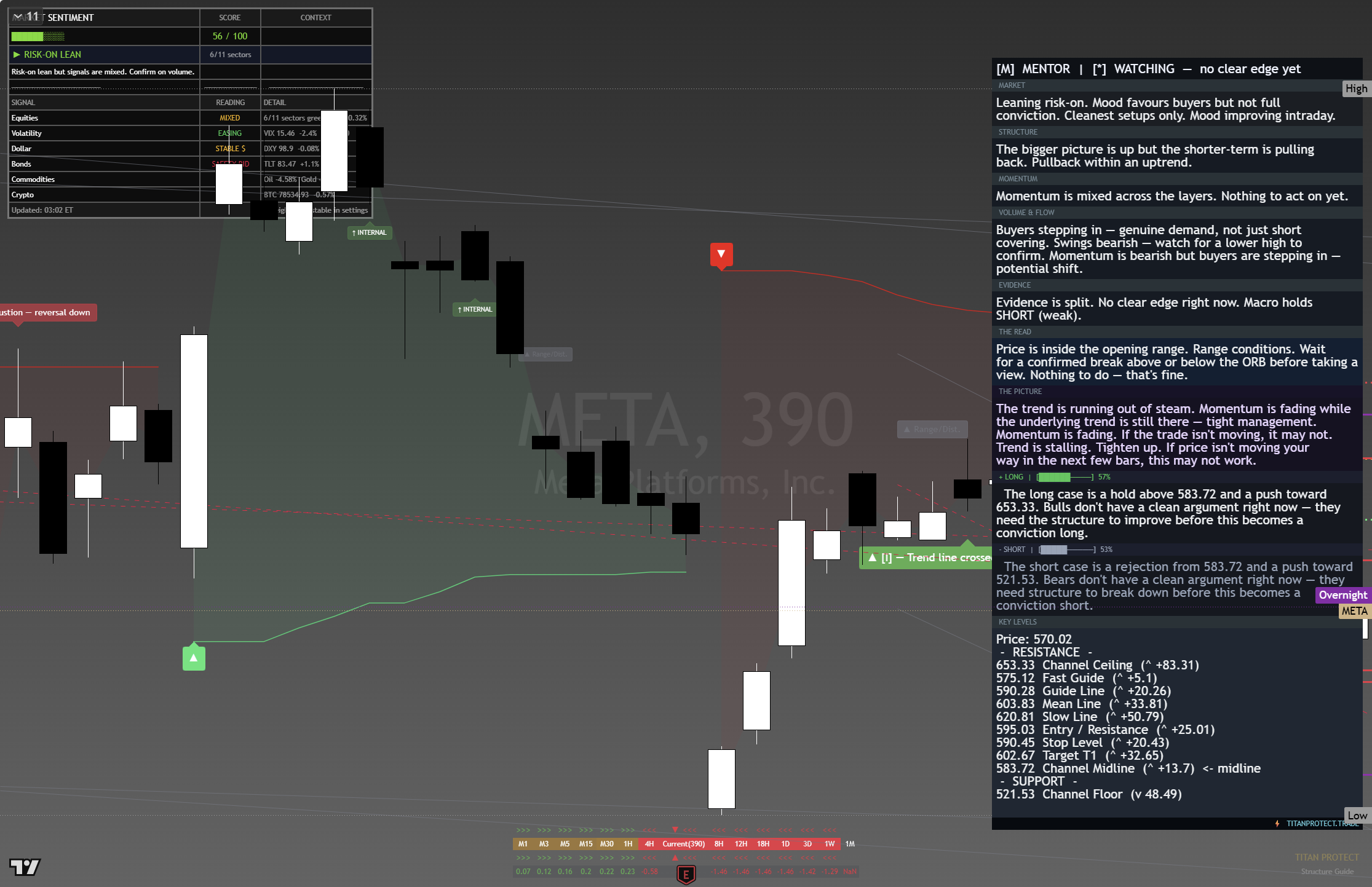Click the META symbol price label
Viewport: 1372px width, 887px height.
[x=1354, y=611]
